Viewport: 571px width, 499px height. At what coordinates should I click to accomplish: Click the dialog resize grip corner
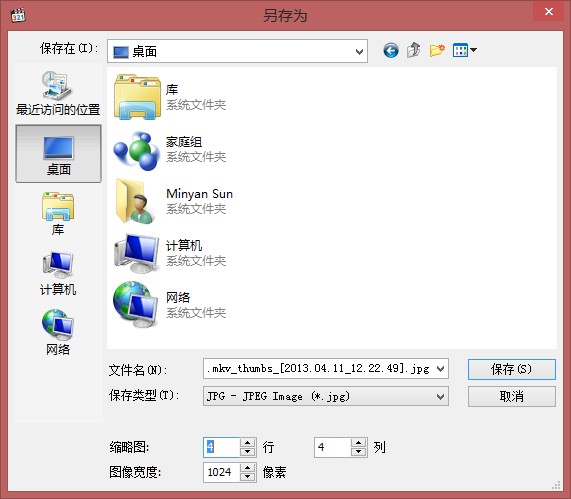click(556, 485)
